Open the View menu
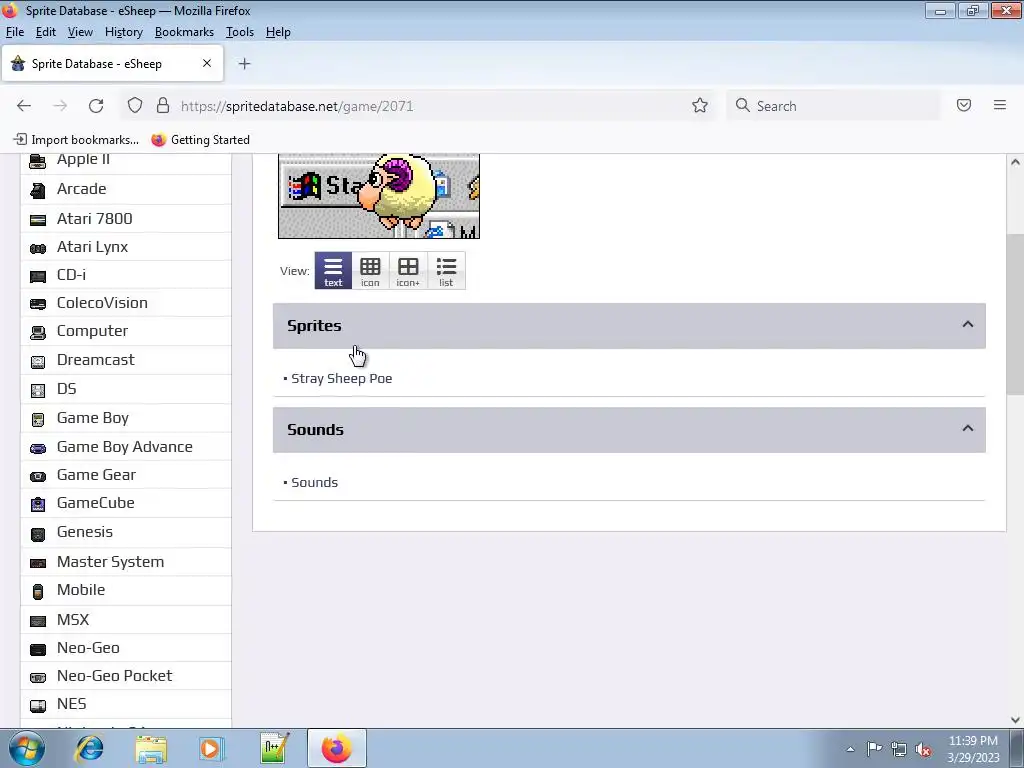 coord(80,32)
